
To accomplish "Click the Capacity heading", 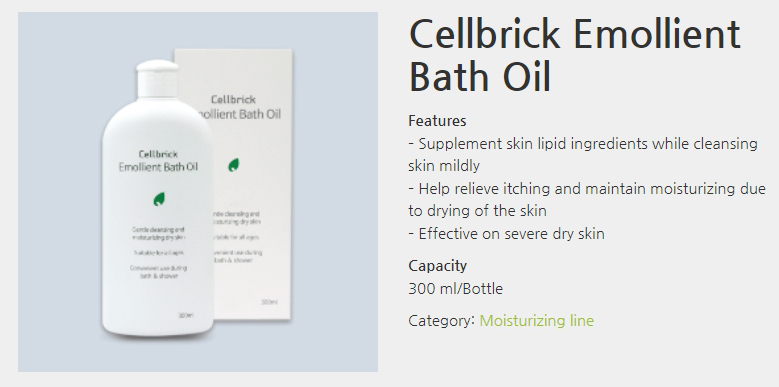I will pyautogui.click(x=437, y=266).
